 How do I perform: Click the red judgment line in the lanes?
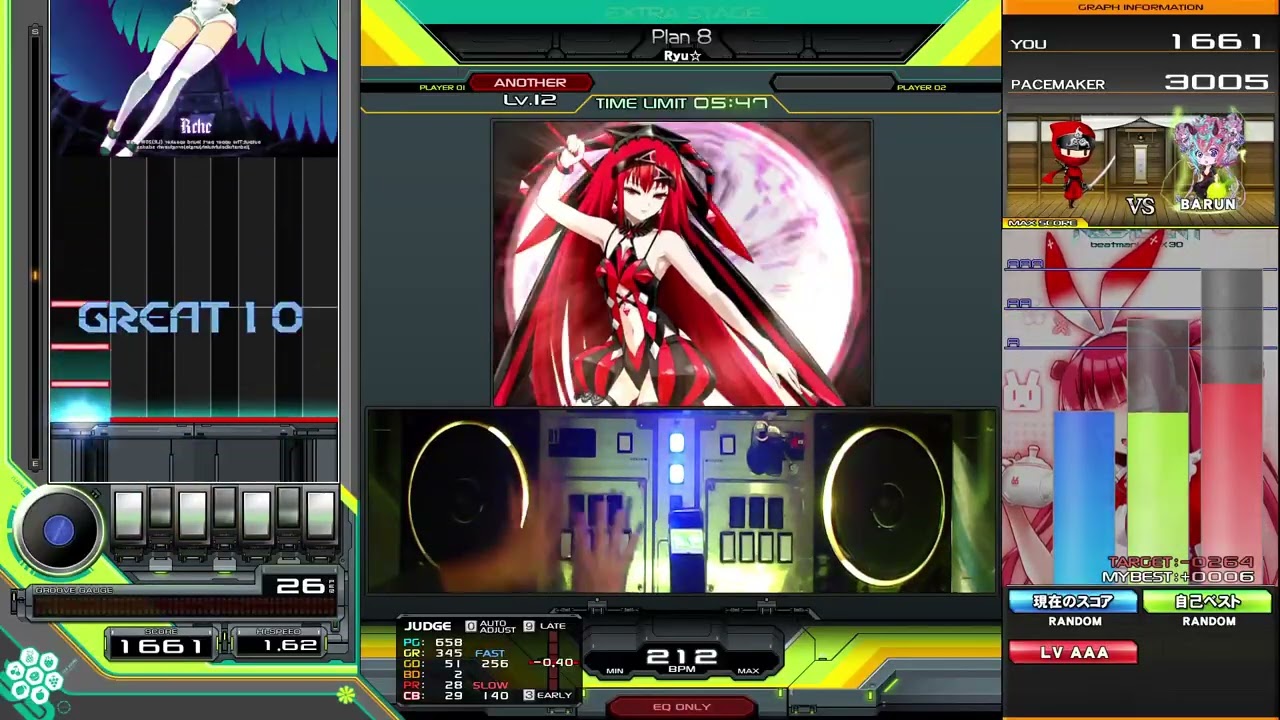point(223,419)
